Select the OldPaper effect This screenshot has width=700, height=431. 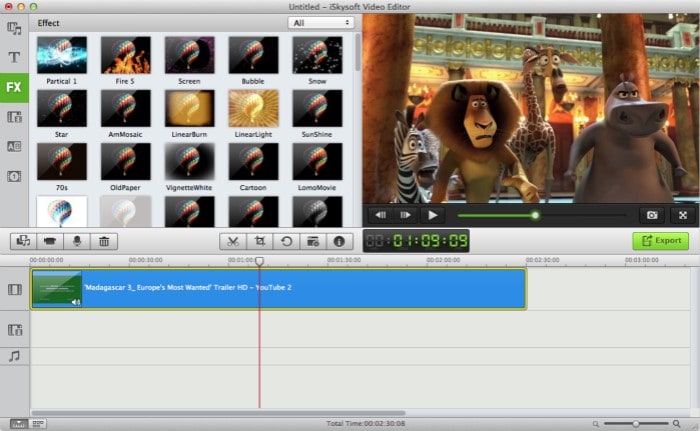(x=125, y=162)
